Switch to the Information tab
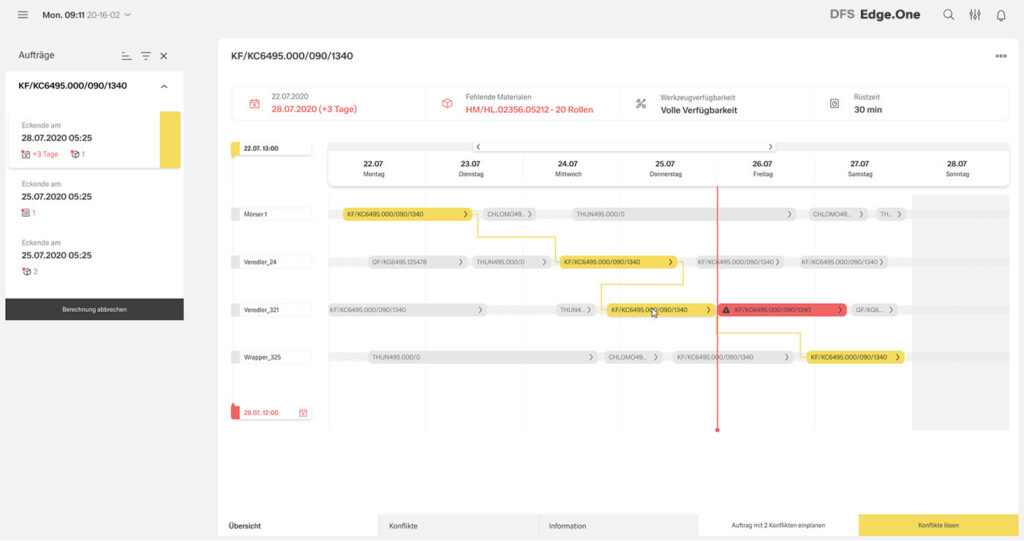Screen dimensions: 1024x541 click(618, 525)
